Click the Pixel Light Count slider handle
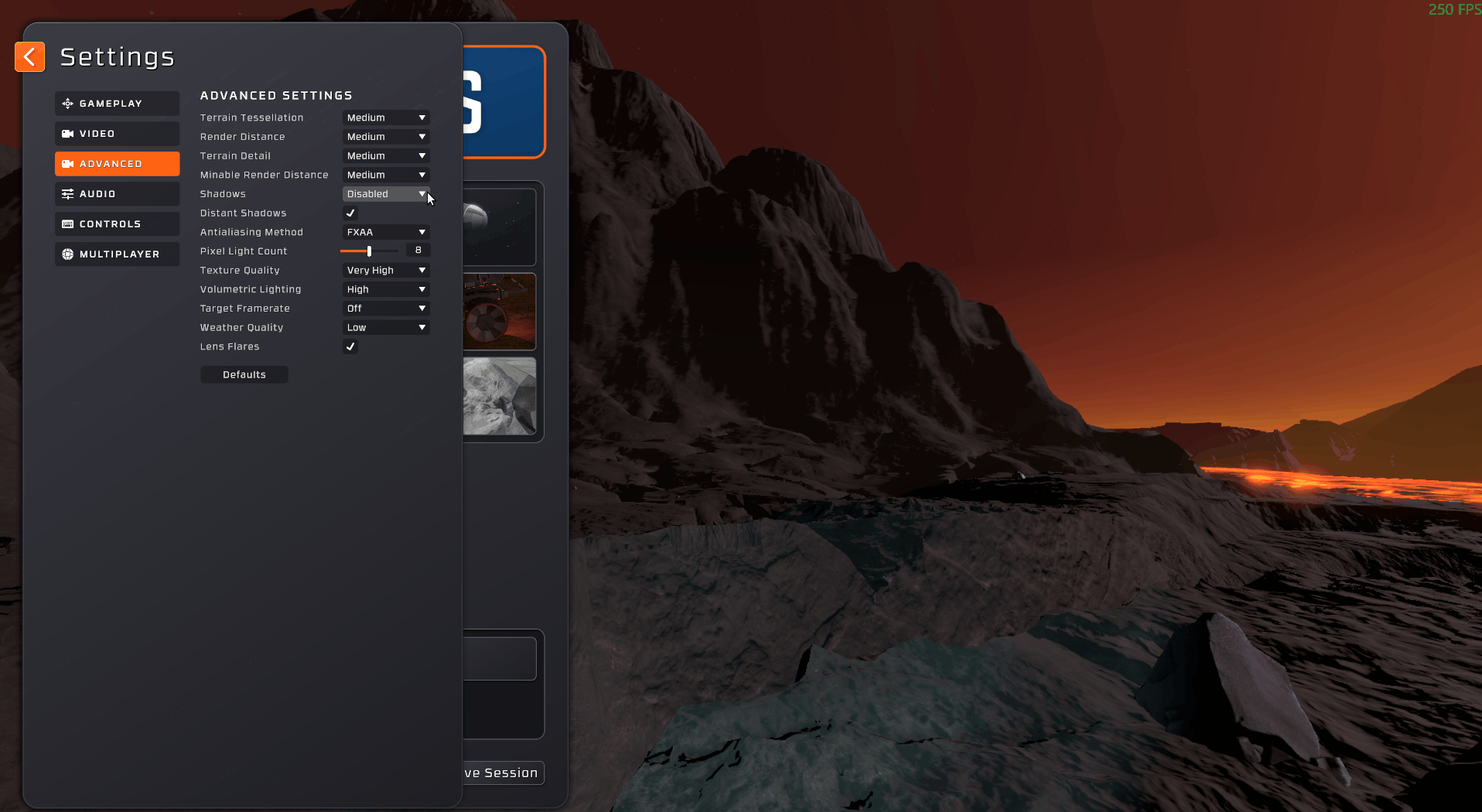Image resolution: width=1482 pixels, height=812 pixels. 370,251
